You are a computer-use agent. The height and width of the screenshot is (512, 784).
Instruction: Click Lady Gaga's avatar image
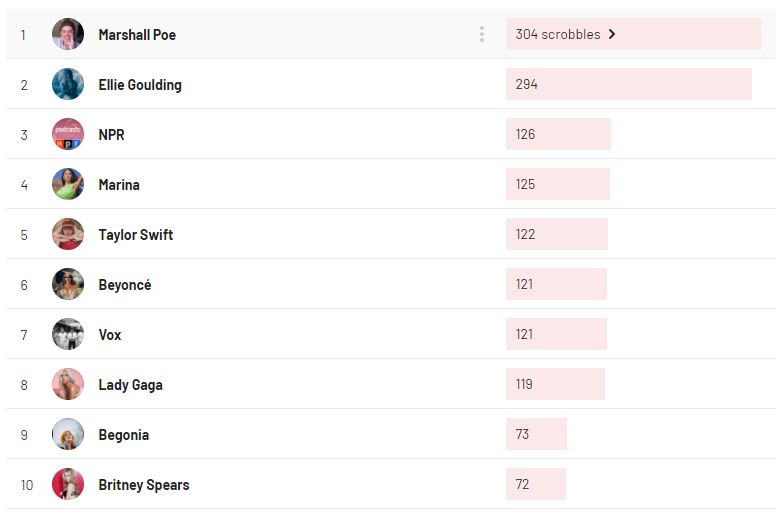coord(68,384)
